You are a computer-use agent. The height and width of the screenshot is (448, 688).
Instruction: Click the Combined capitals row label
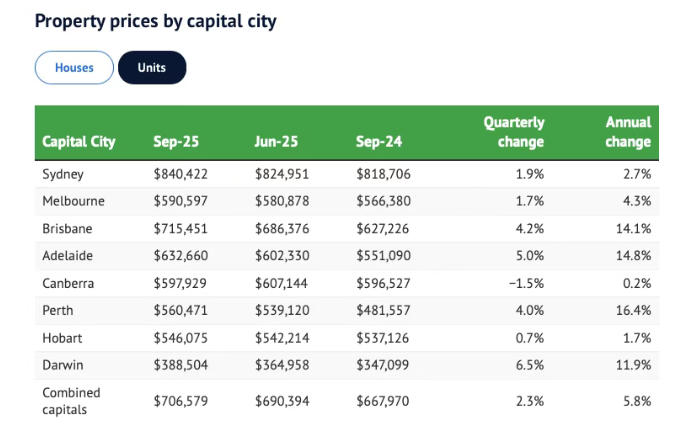point(71,401)
